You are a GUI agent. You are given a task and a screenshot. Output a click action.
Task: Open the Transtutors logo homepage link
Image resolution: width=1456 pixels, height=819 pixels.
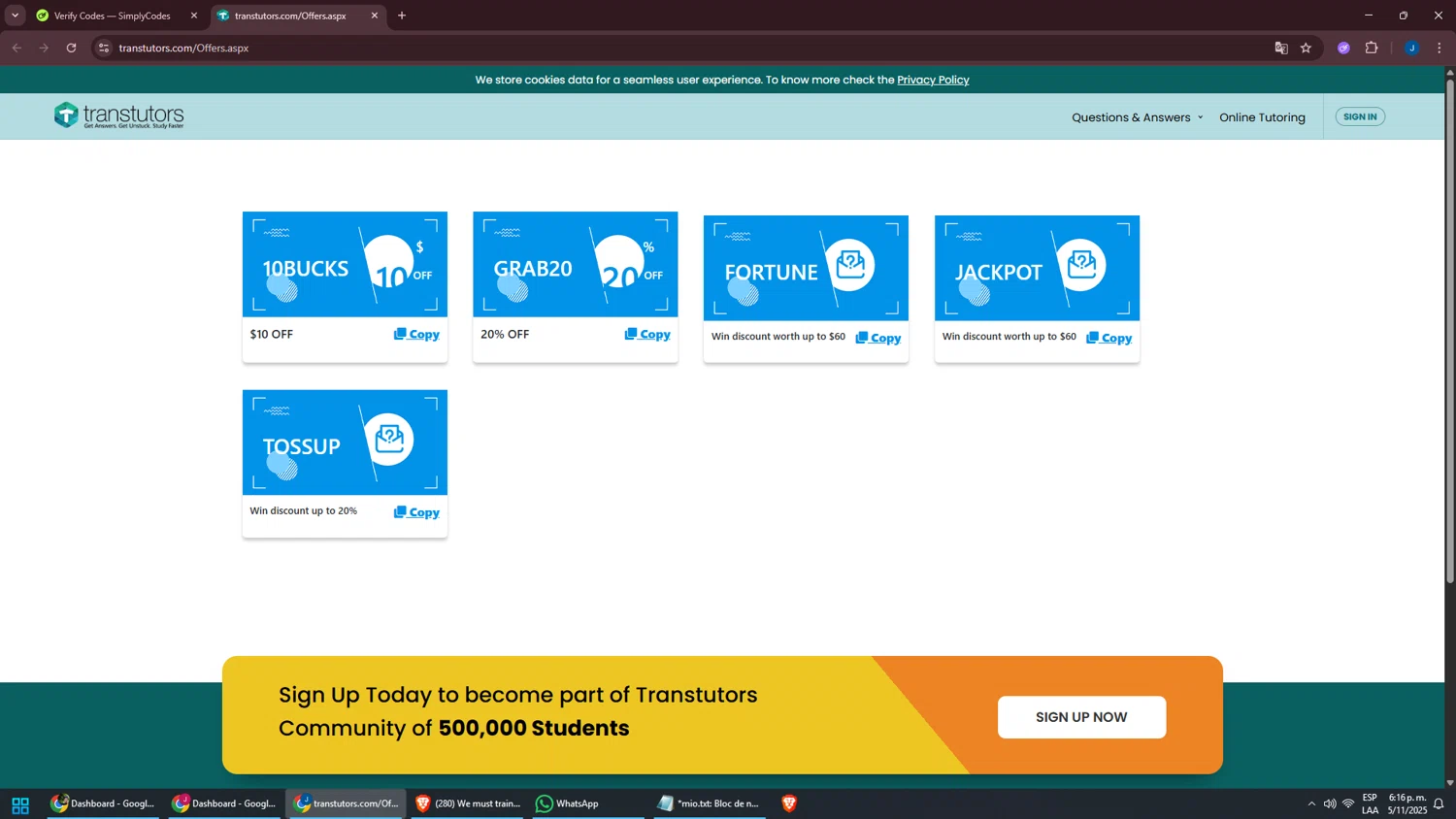119,115
